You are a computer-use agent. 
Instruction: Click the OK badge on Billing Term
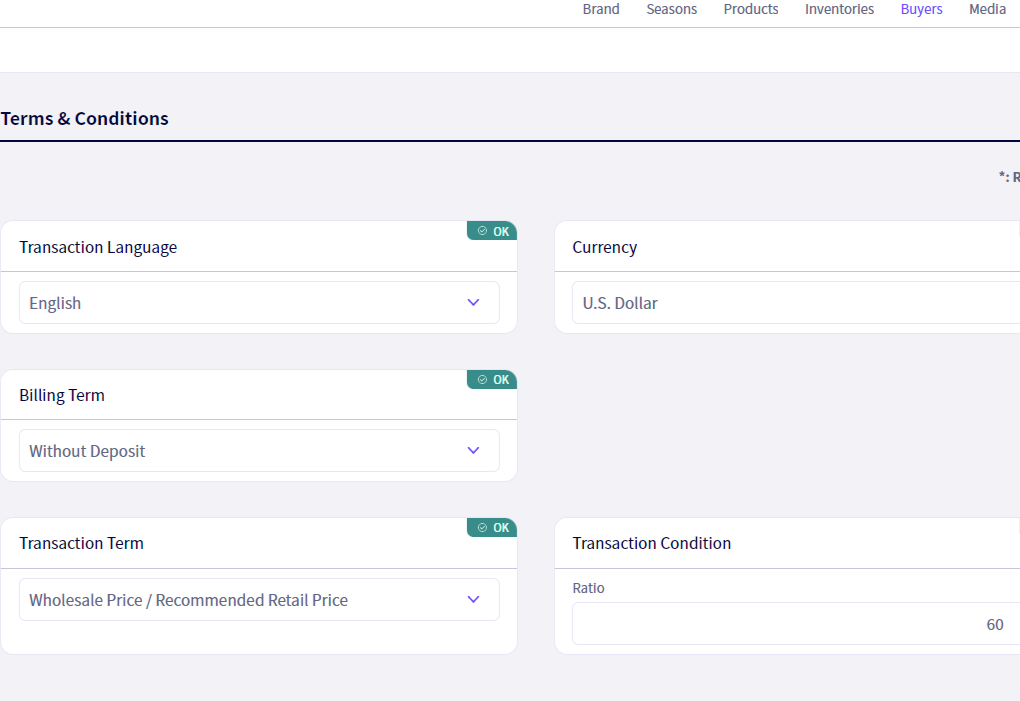pyautogui.click(x=492, y=379)
